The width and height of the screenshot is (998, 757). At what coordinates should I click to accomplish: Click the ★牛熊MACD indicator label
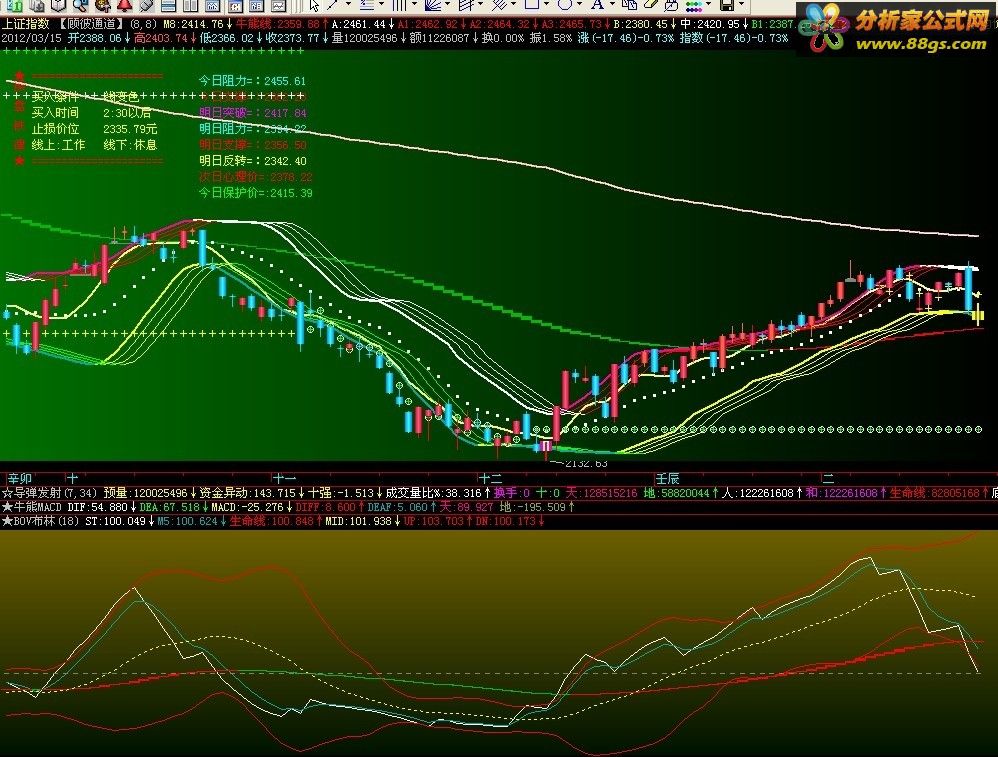32,507
